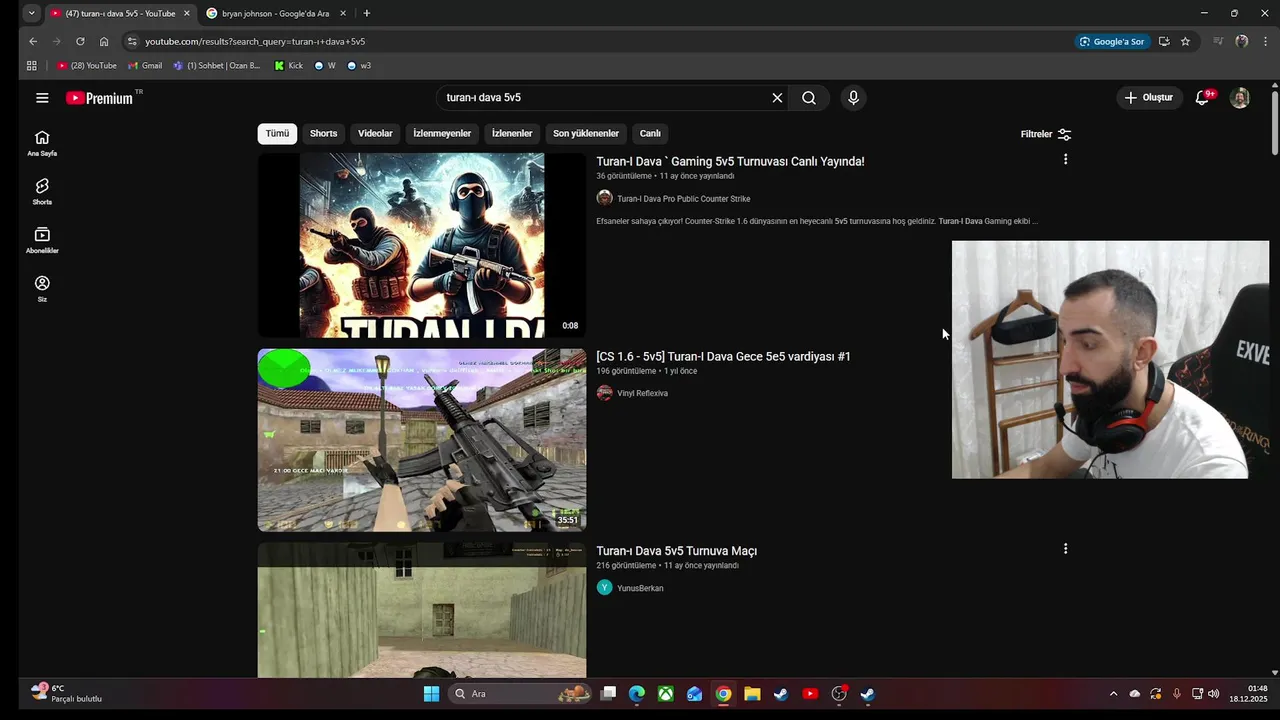The width and height of the screenshot is (1280, 720).
Task: Click the 35:51 gameplay video thumbnail
Action: 422,440
